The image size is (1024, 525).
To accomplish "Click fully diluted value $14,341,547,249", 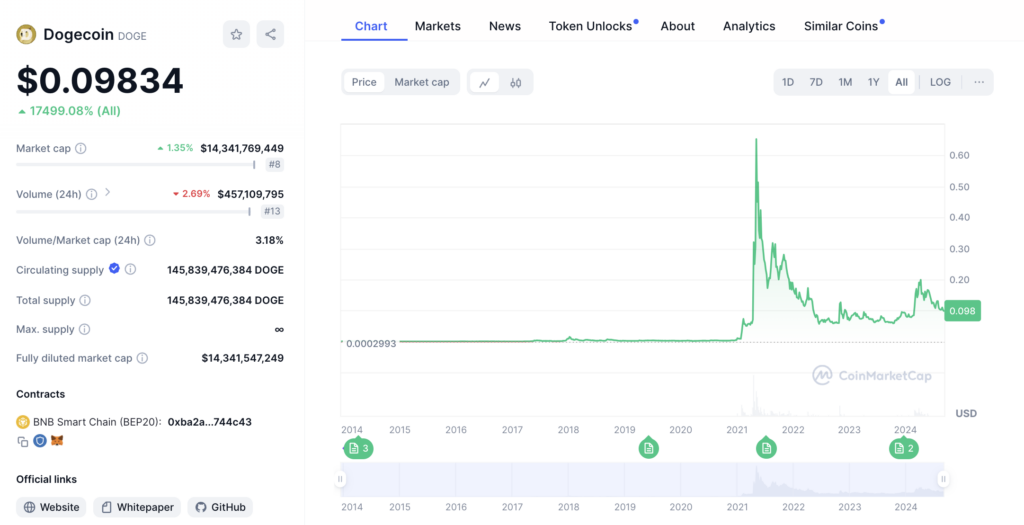I will [x=242, y=358].
